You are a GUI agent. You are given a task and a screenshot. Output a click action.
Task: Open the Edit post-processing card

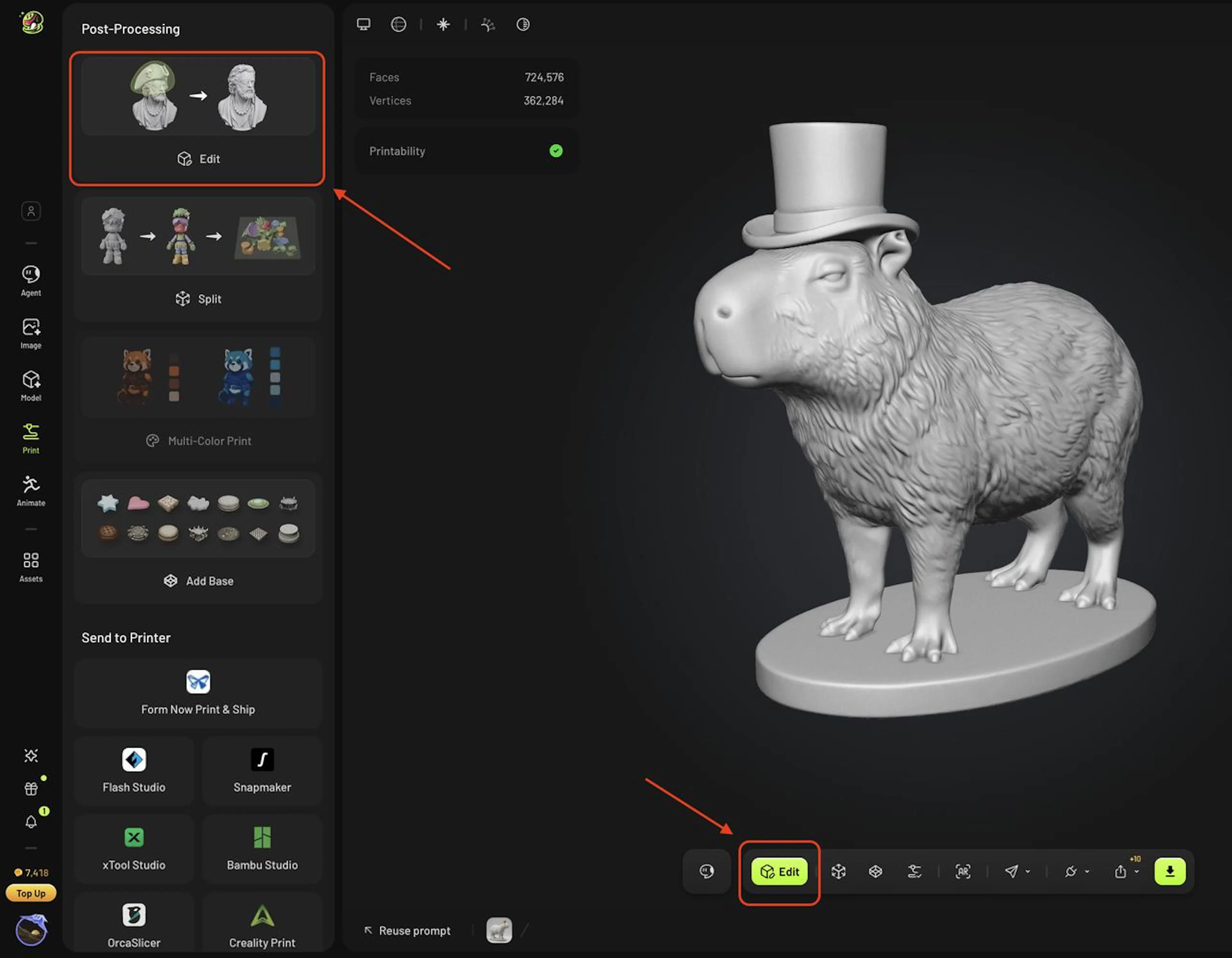(x=198, y=118)
